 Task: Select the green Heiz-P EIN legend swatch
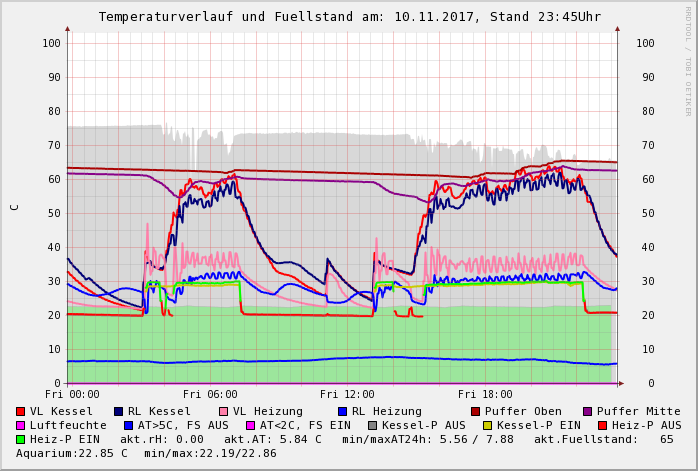point(21,439)
